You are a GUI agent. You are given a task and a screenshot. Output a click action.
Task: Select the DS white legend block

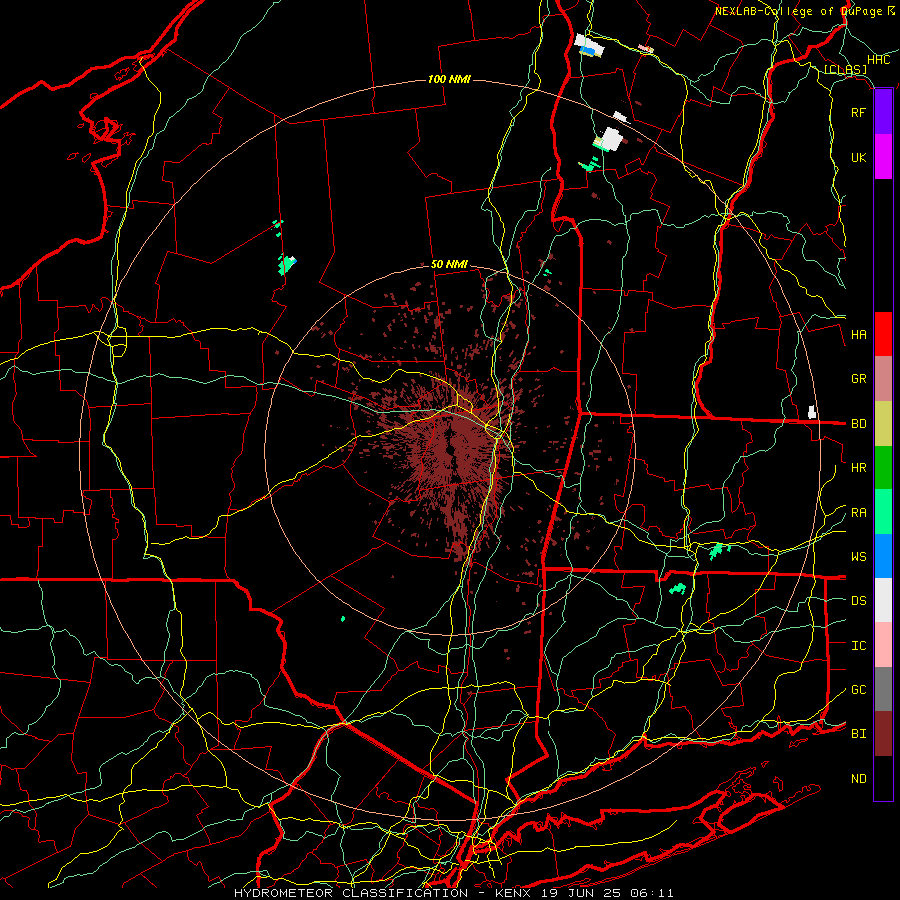click(883, 600)
